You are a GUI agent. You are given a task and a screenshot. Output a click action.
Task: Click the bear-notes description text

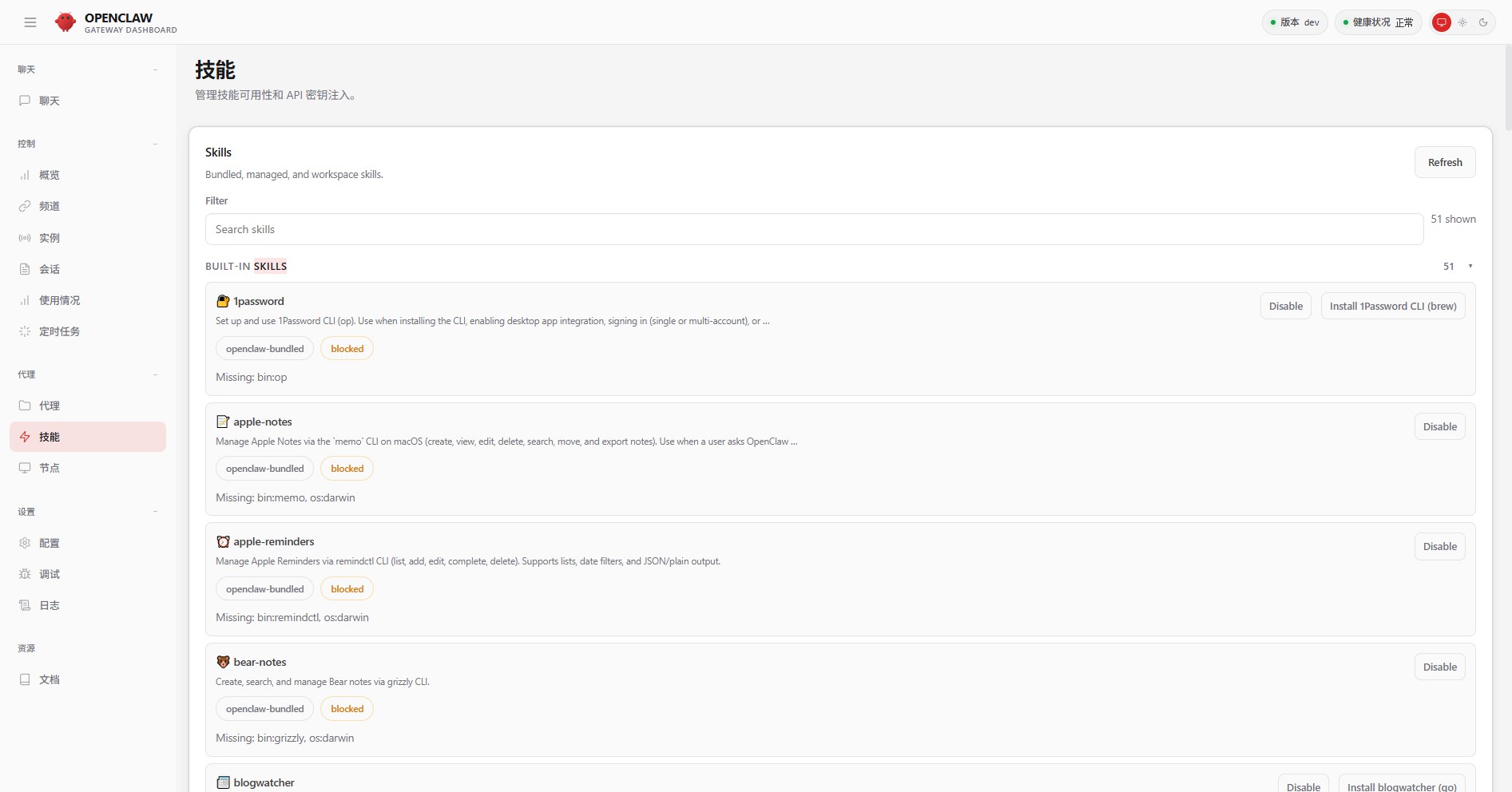pyautogui.click(x=323, y=682)
